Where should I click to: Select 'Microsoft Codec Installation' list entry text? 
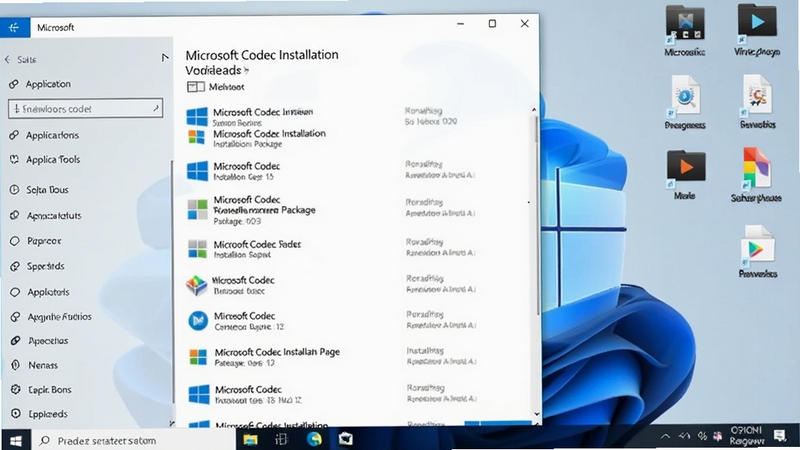point(269,134)
